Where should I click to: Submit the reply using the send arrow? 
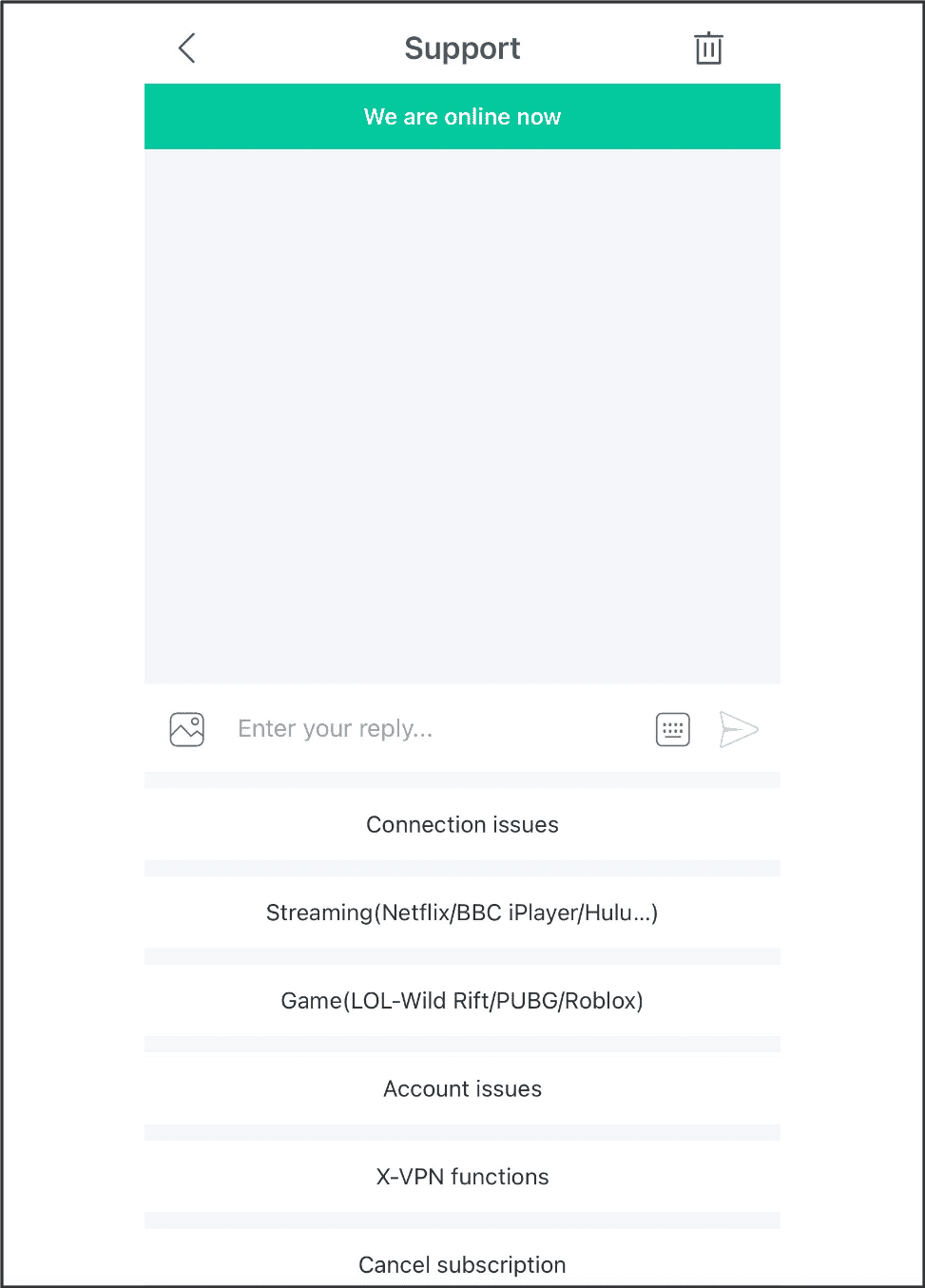click(x=739, y=730)
